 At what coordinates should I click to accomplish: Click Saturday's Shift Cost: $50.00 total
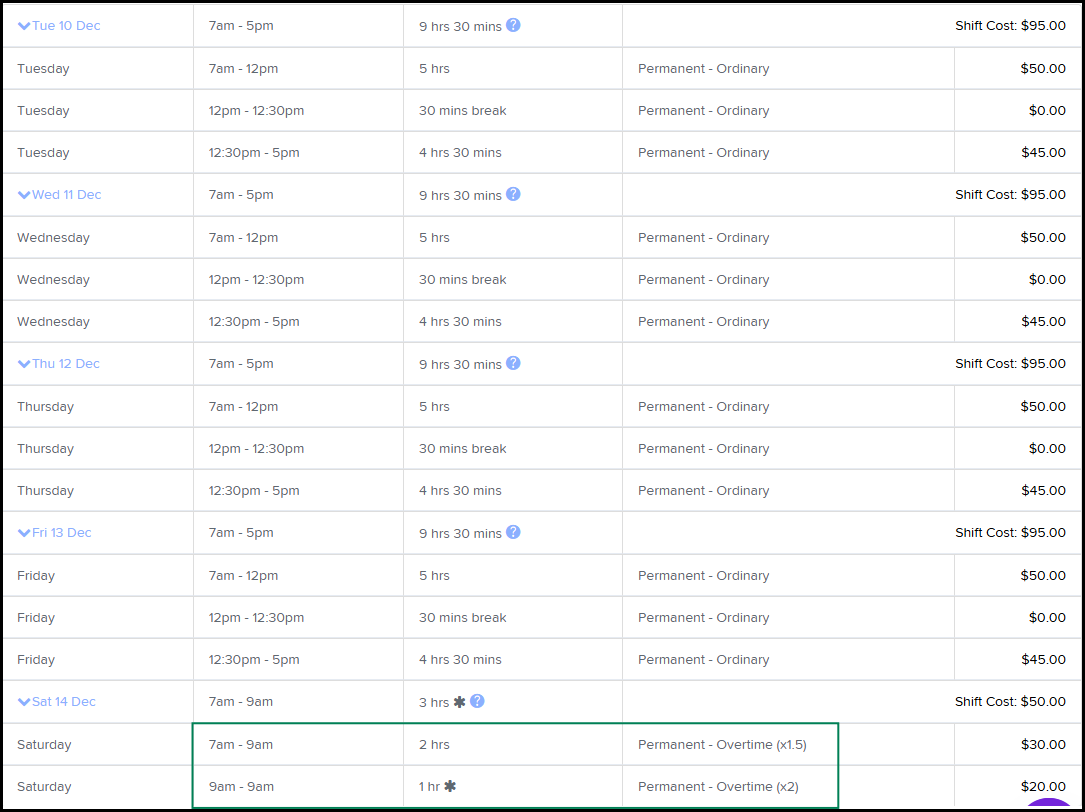click(1010, 702)
